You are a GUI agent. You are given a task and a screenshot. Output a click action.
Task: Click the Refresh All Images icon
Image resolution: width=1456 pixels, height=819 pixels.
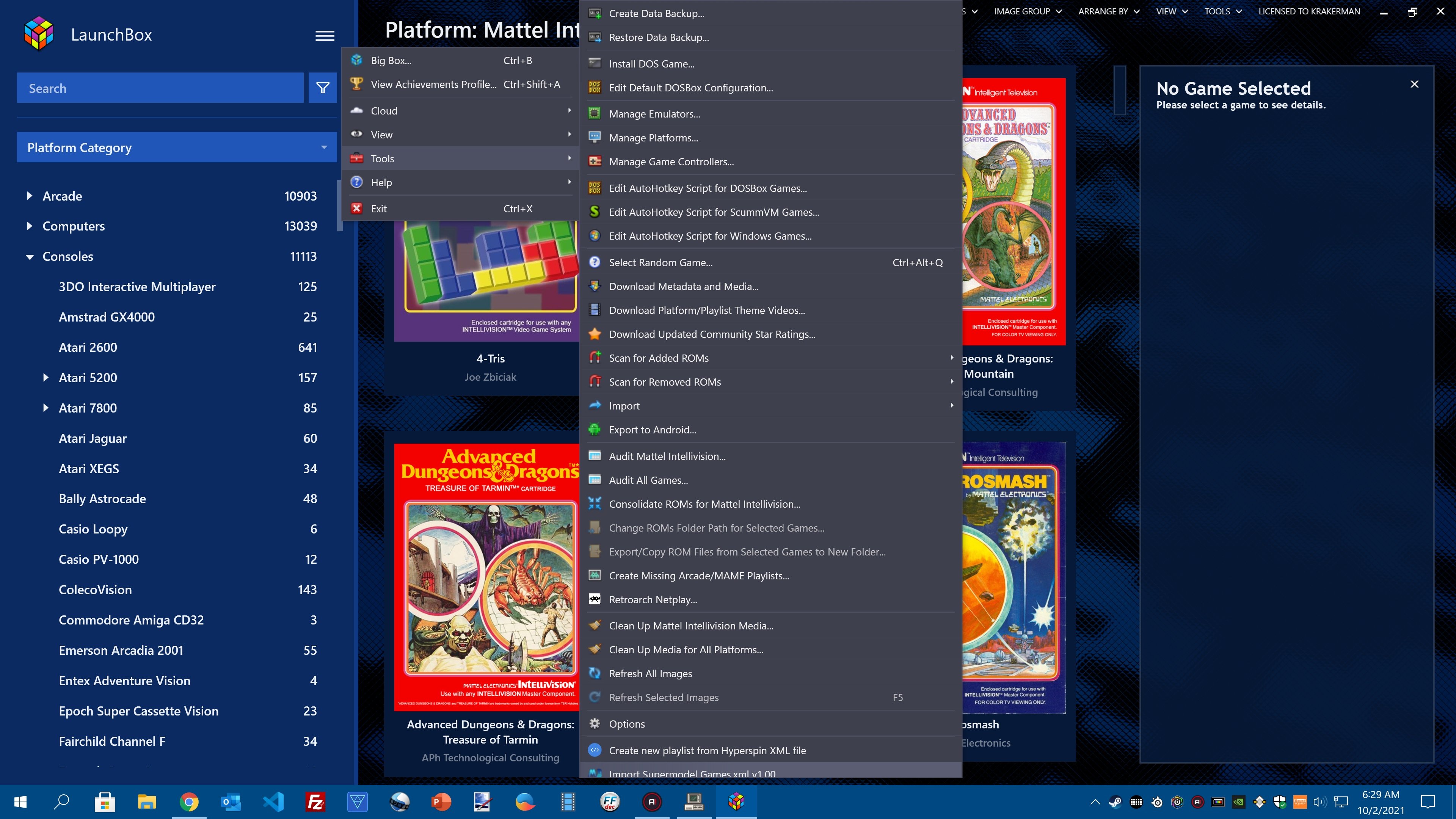click(595, 673)
